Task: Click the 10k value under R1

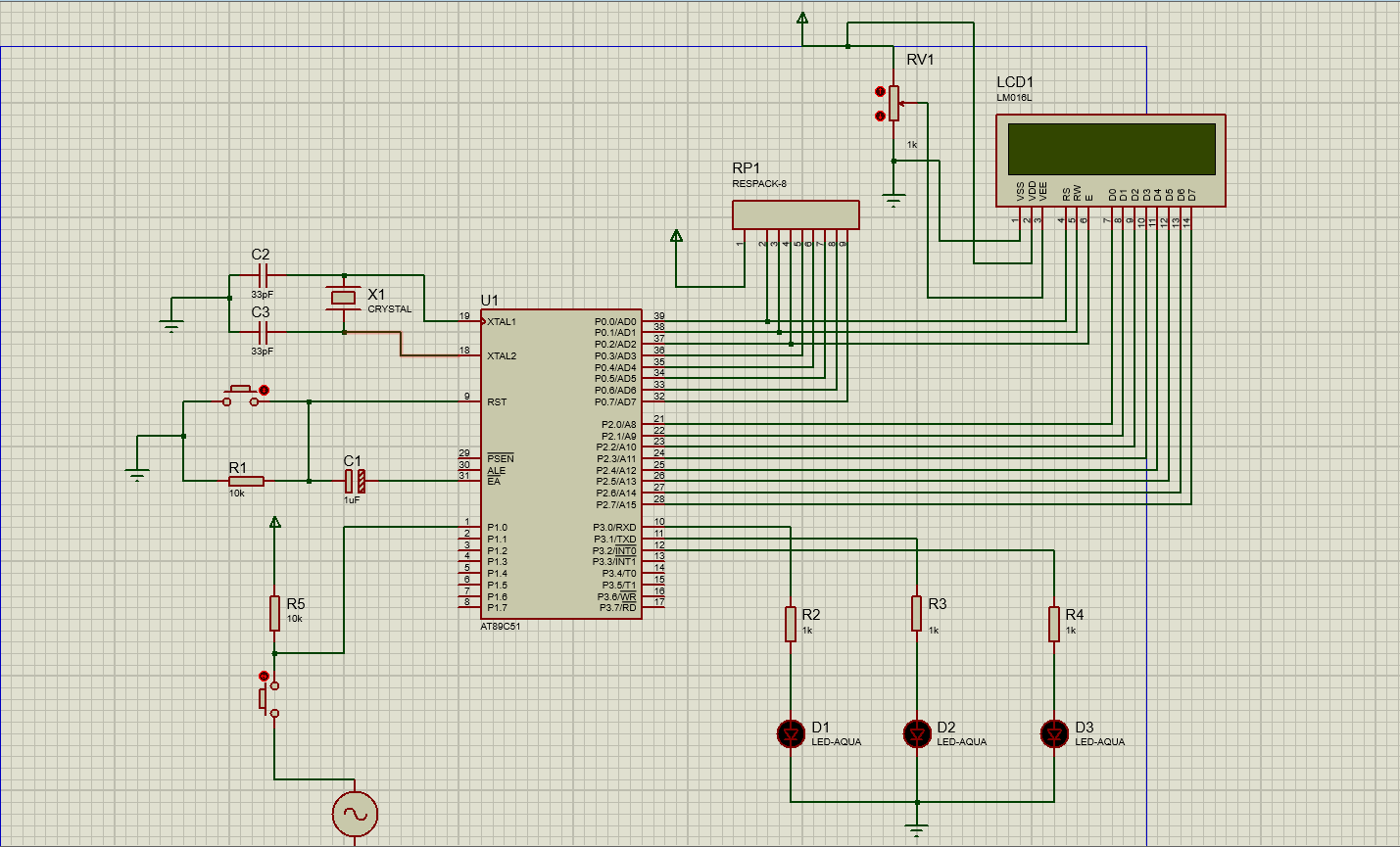Action: point(237,494)
